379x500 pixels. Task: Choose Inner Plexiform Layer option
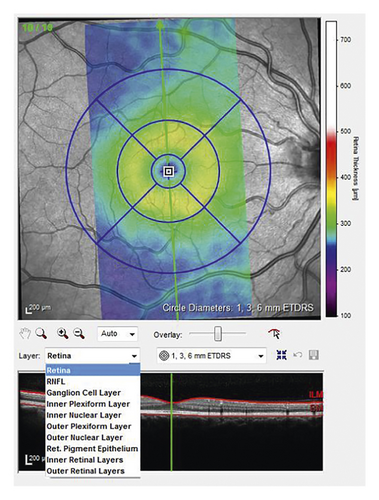tap(93, 404)
